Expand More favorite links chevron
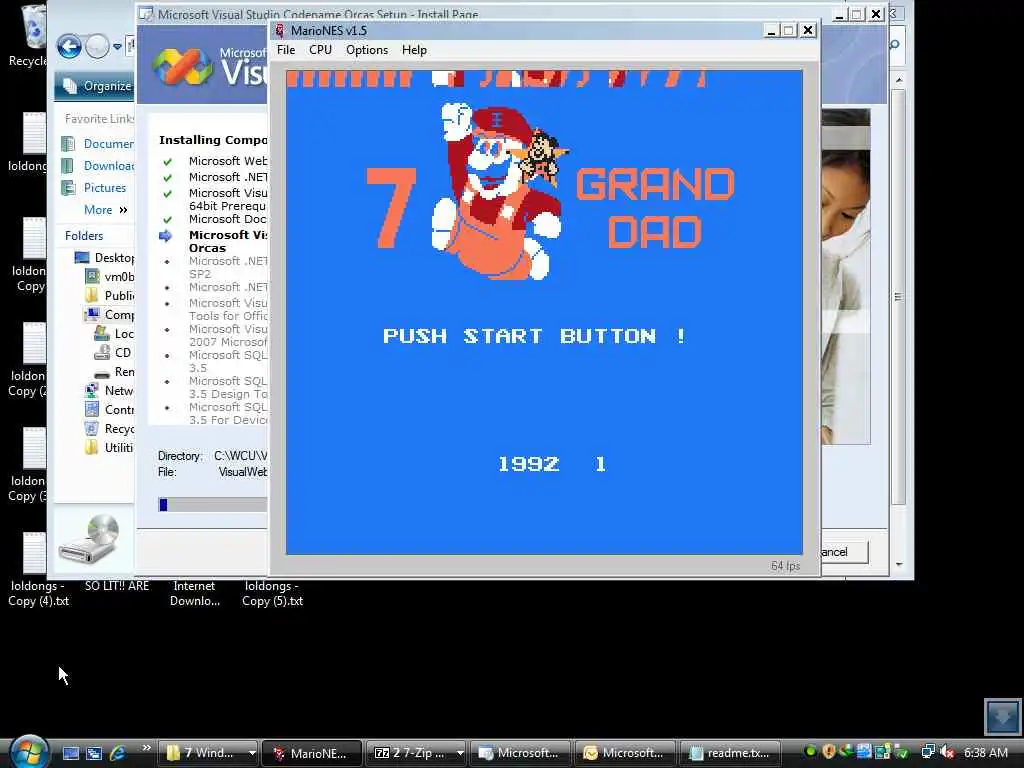This screenshot has width=1024, height=768. pos(123,210)
